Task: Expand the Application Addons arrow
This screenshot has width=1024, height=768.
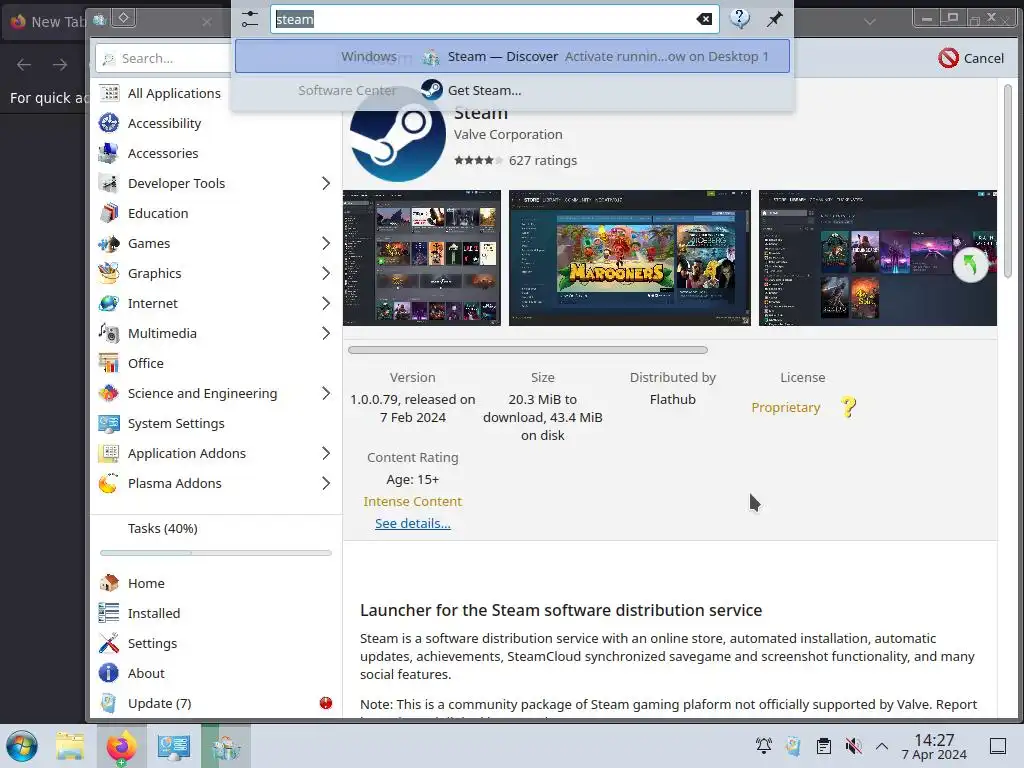Action: click(326, 453)
